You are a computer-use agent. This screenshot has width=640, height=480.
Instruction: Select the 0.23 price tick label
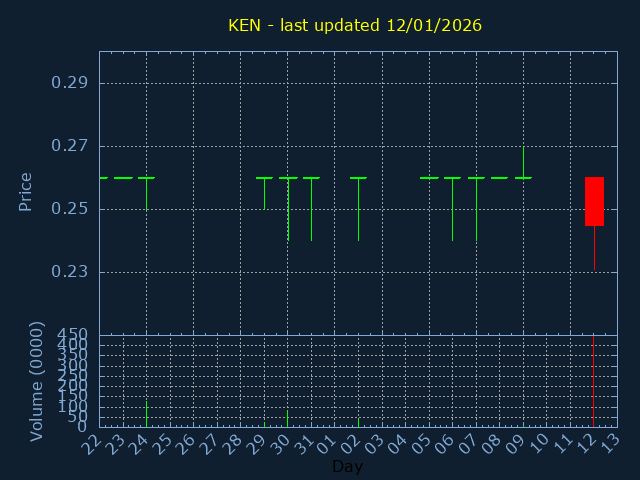[70, 272]
